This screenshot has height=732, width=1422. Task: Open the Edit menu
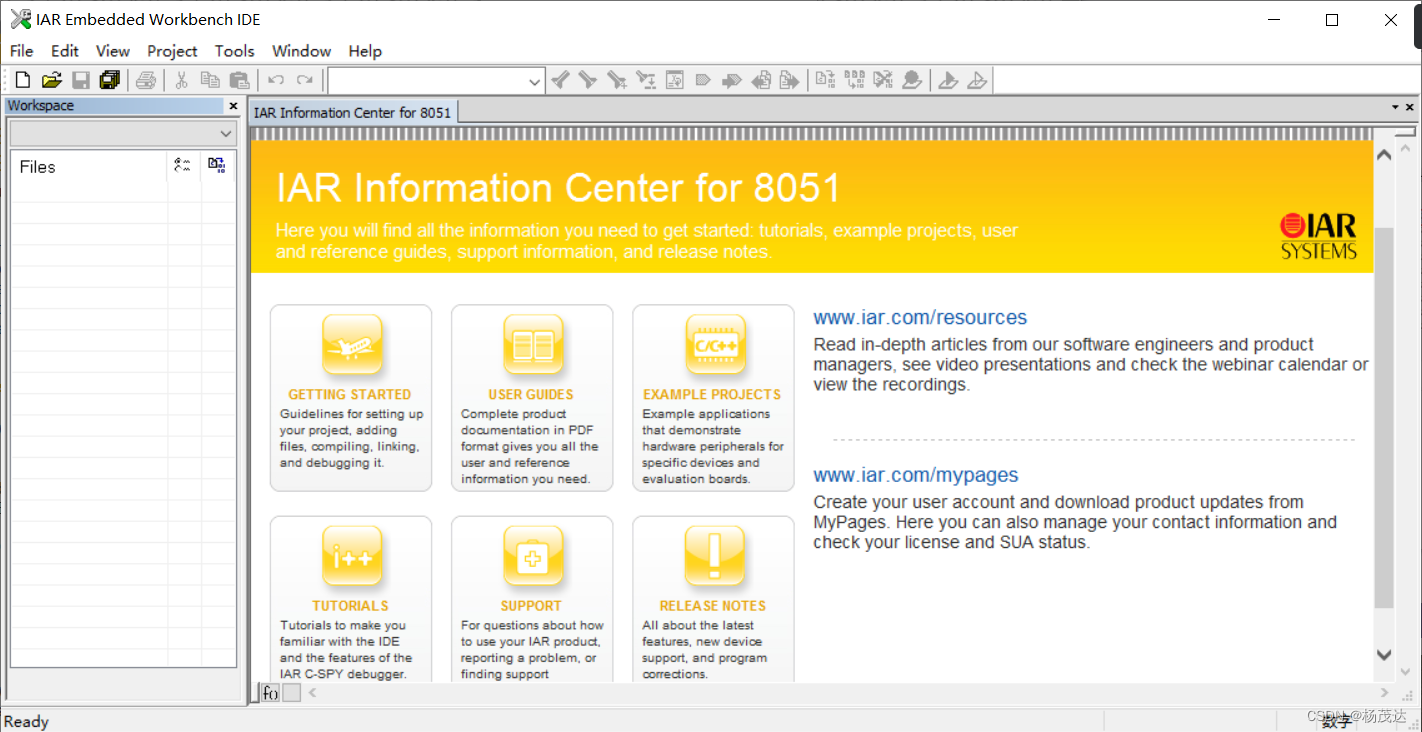coord(65,51)
